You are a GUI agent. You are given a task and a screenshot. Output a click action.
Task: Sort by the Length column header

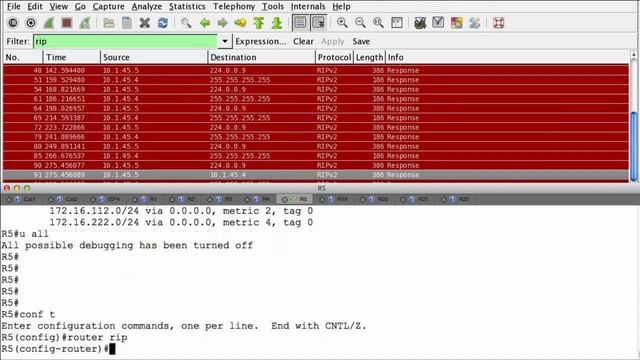tap(369, 57)
